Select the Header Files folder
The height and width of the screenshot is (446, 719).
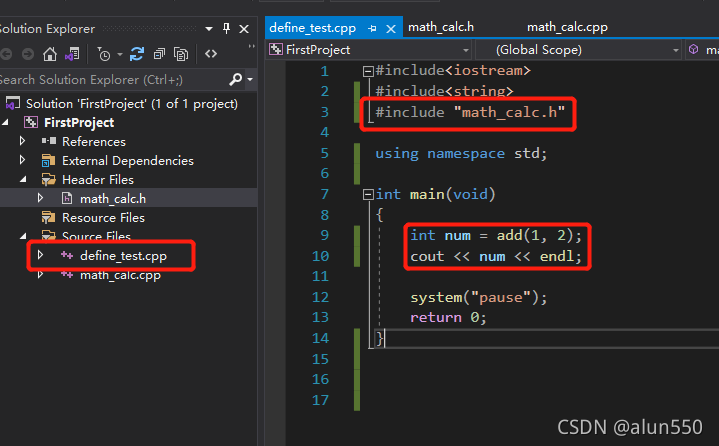98,180
